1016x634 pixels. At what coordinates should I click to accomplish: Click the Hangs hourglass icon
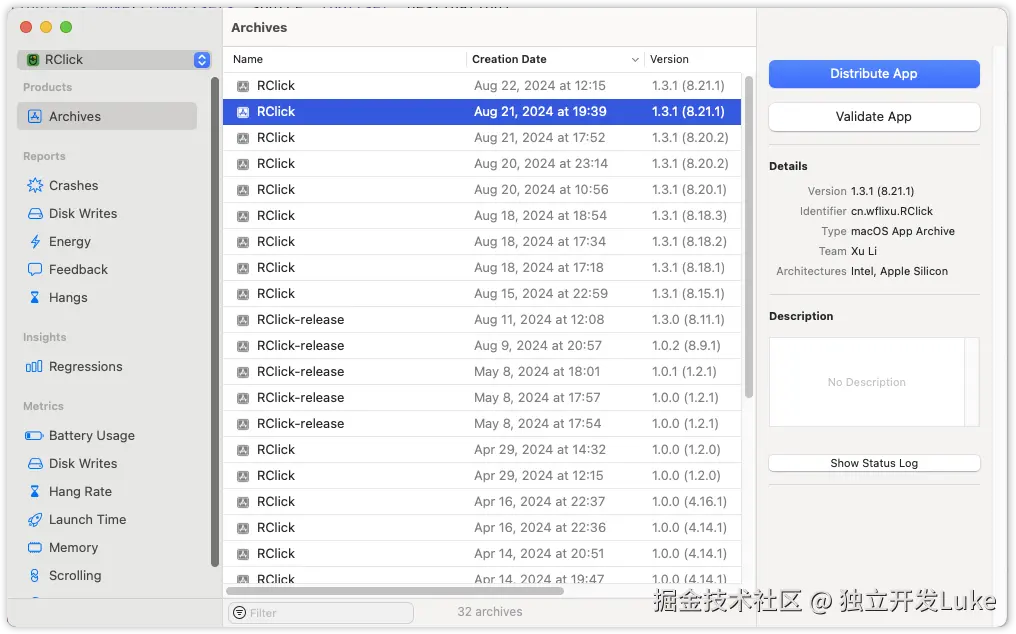tap(34, 297)
